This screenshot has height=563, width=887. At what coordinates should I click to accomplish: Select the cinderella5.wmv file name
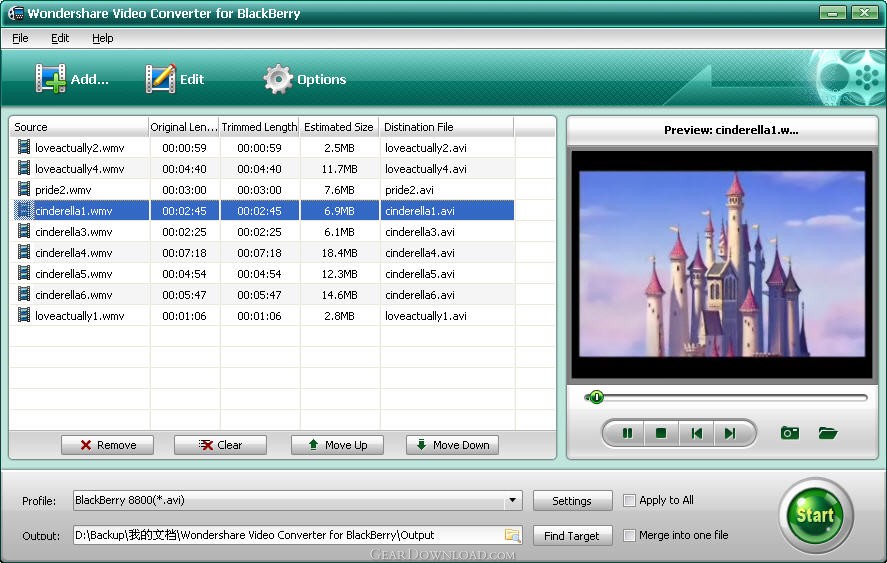click(74, 274)
